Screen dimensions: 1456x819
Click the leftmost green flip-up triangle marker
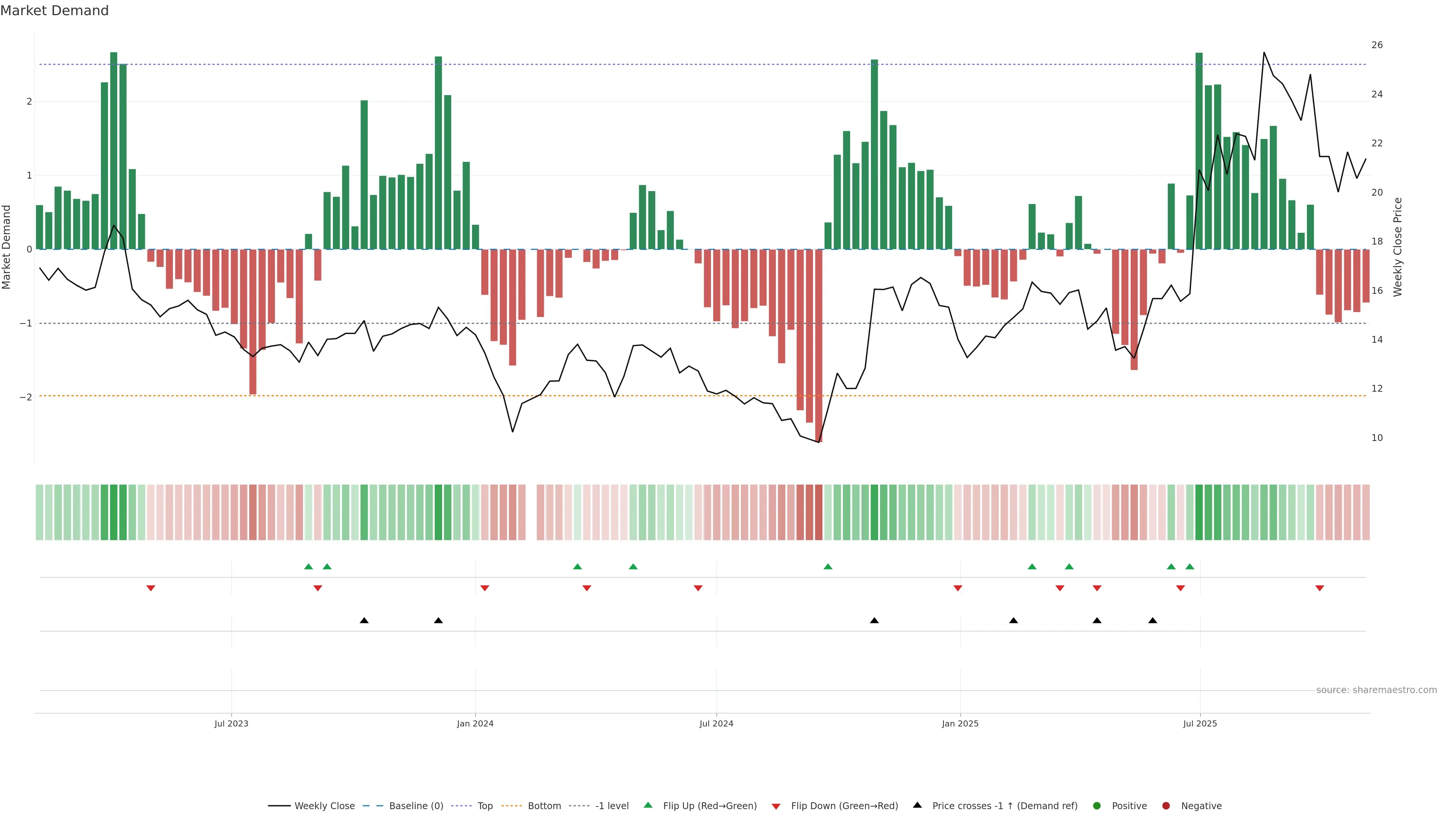coord(309,566)
